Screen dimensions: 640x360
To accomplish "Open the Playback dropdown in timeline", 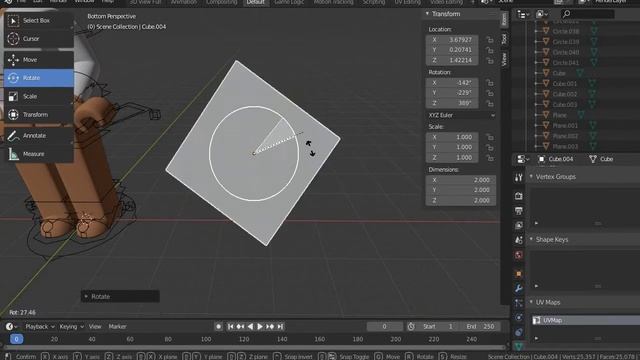I will tap(40, 327).
